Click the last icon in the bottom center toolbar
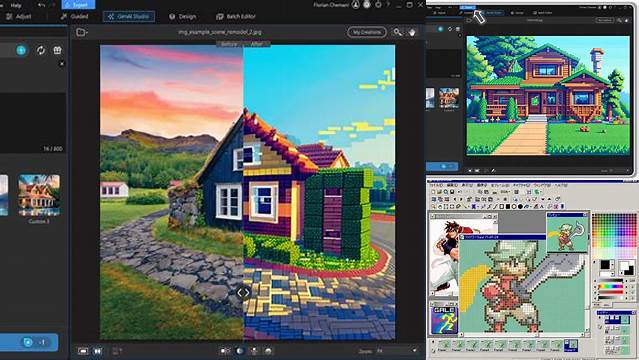 269,351
